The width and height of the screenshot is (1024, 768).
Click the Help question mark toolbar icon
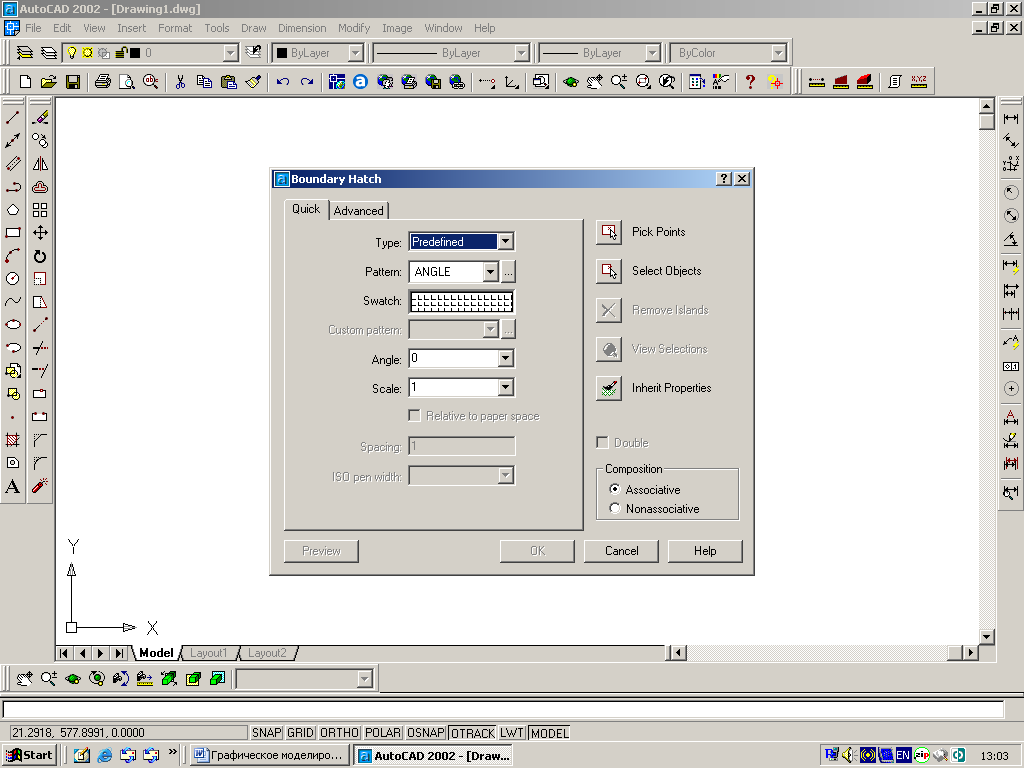pyautogui.click(x=750, y=82)
